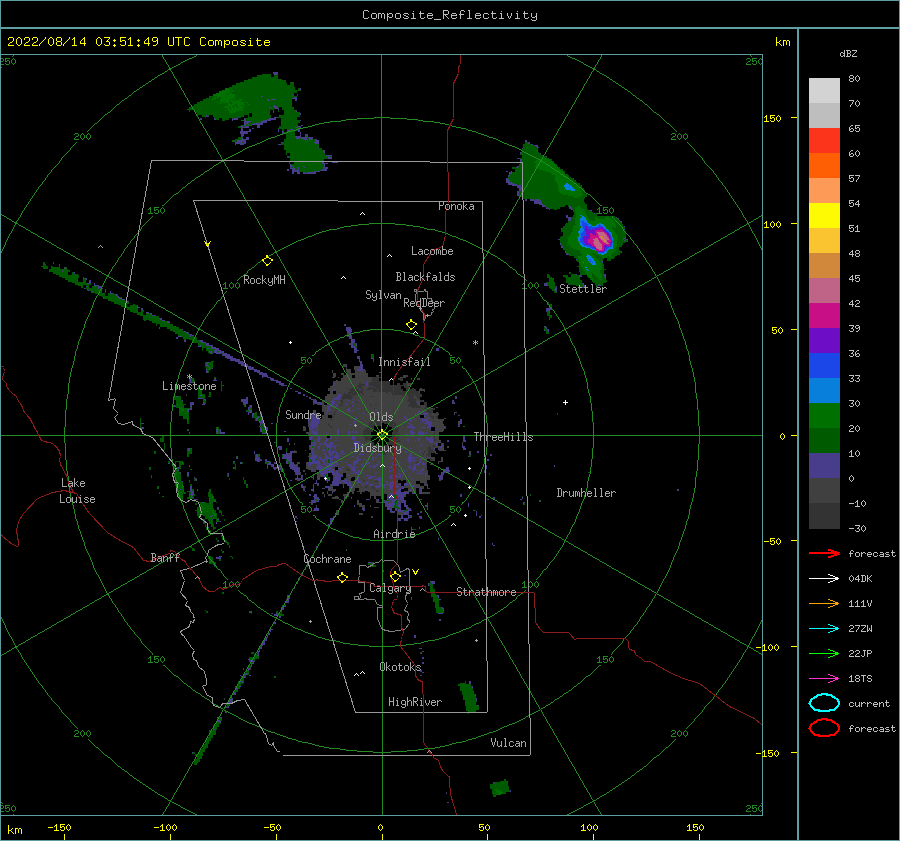Click the Airdrie town label
900x841 pixels.
394,534
